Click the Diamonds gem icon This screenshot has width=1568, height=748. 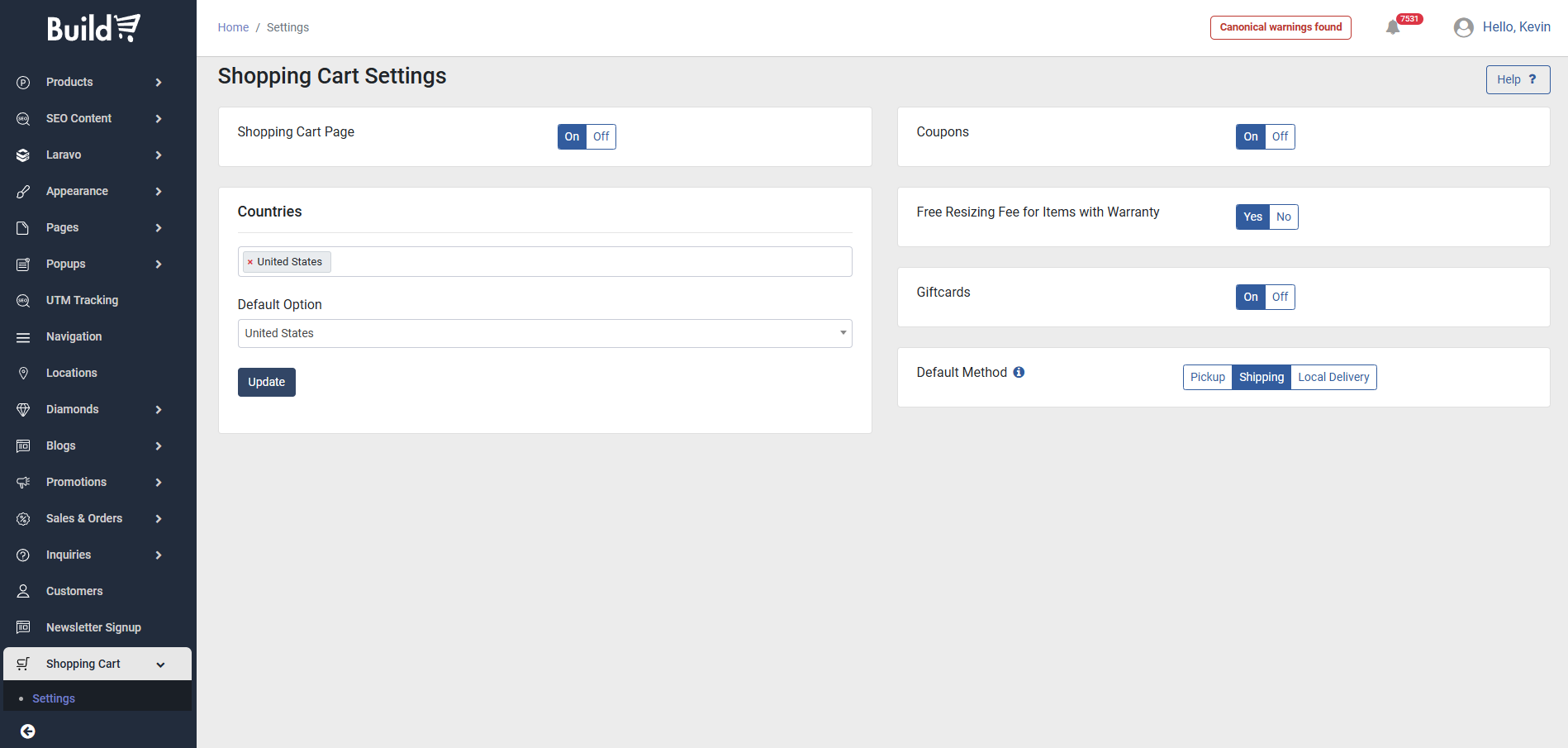(23, 410)
